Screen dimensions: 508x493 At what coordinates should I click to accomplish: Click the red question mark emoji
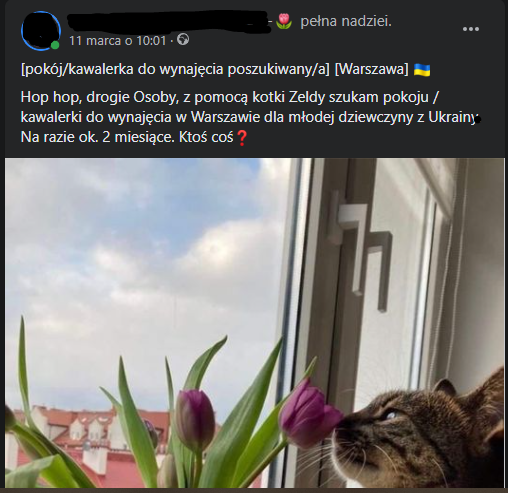coord(241,138)
